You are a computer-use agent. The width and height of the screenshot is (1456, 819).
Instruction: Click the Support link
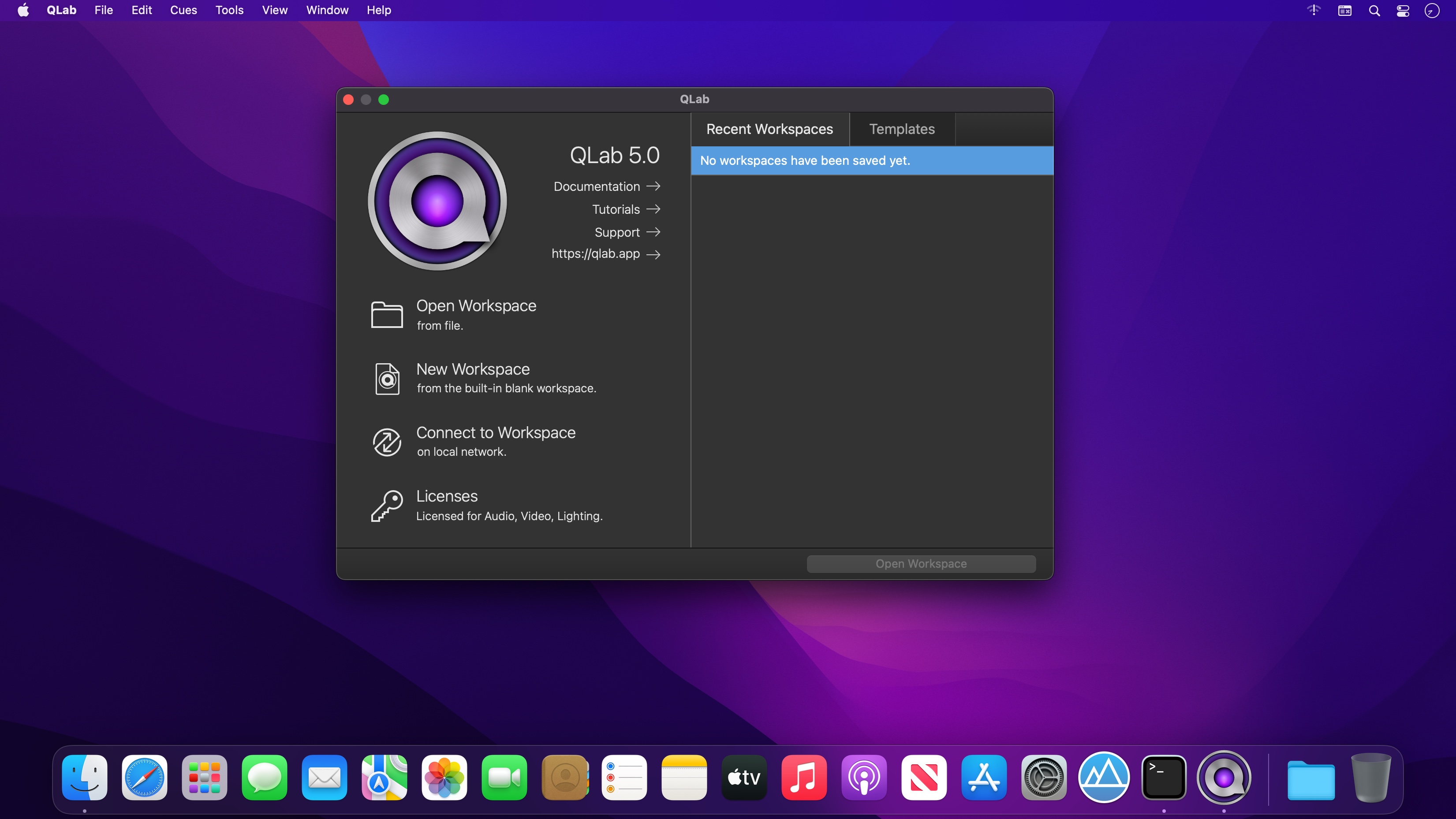(x=616, y=232)
